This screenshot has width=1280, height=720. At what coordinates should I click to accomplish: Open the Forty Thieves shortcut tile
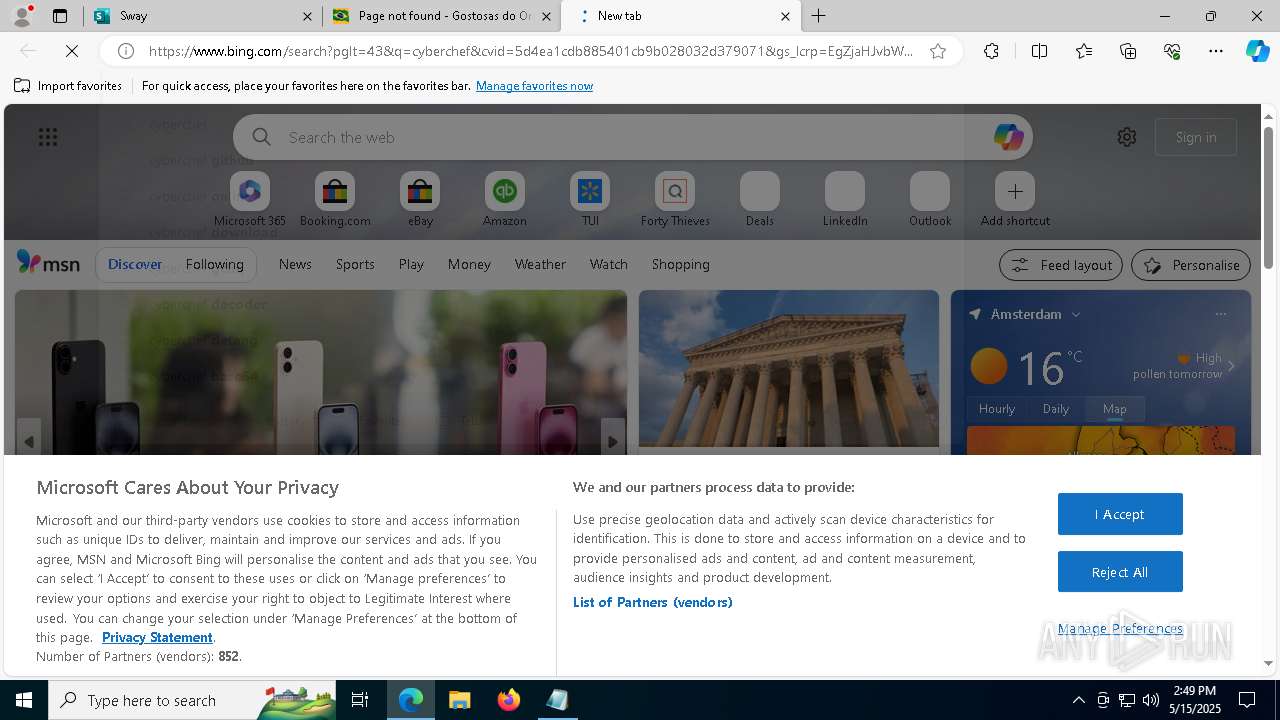point(675,199)
